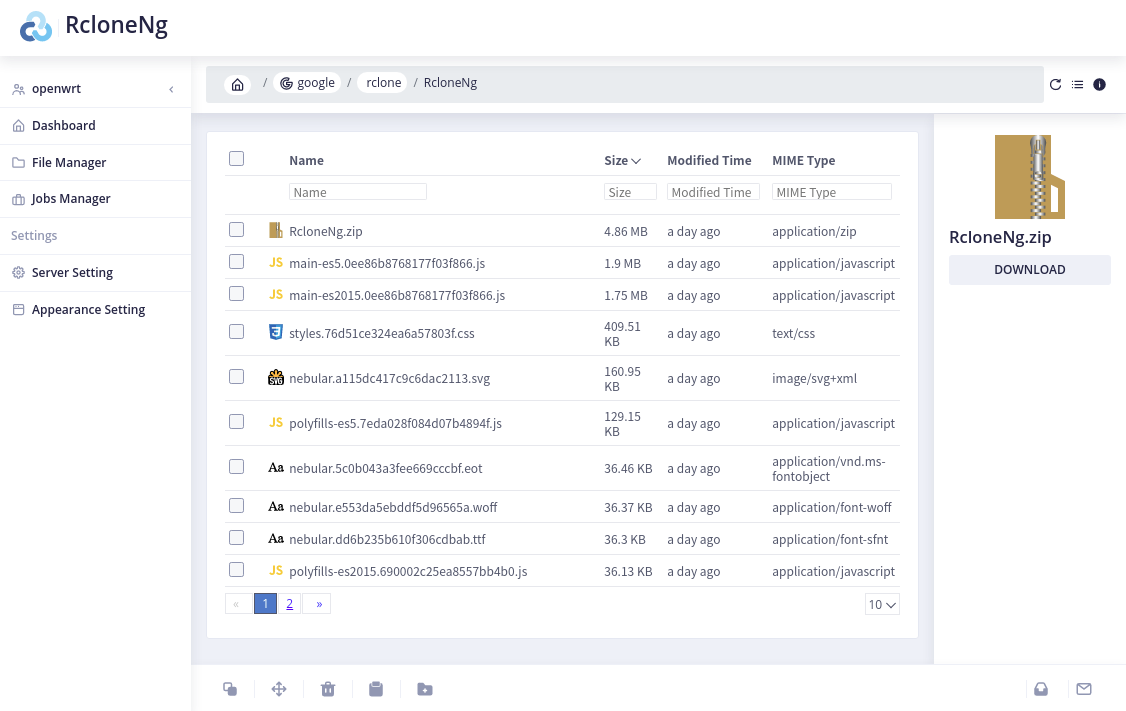Open Server Setting in sidebar
This screenshot has width=1126, height=711.
point(96,273)
